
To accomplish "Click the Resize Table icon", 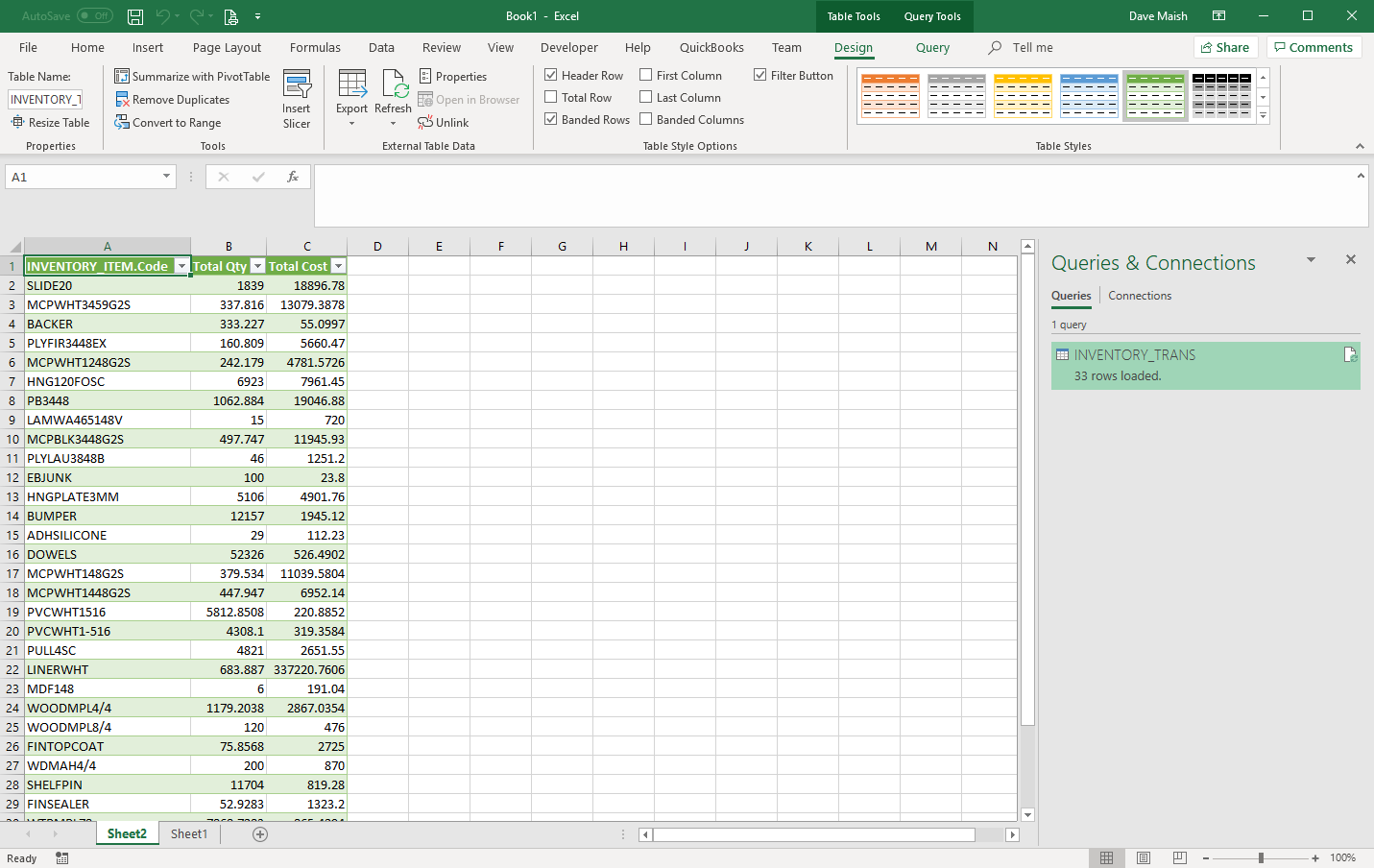I will tap(17, 123).
